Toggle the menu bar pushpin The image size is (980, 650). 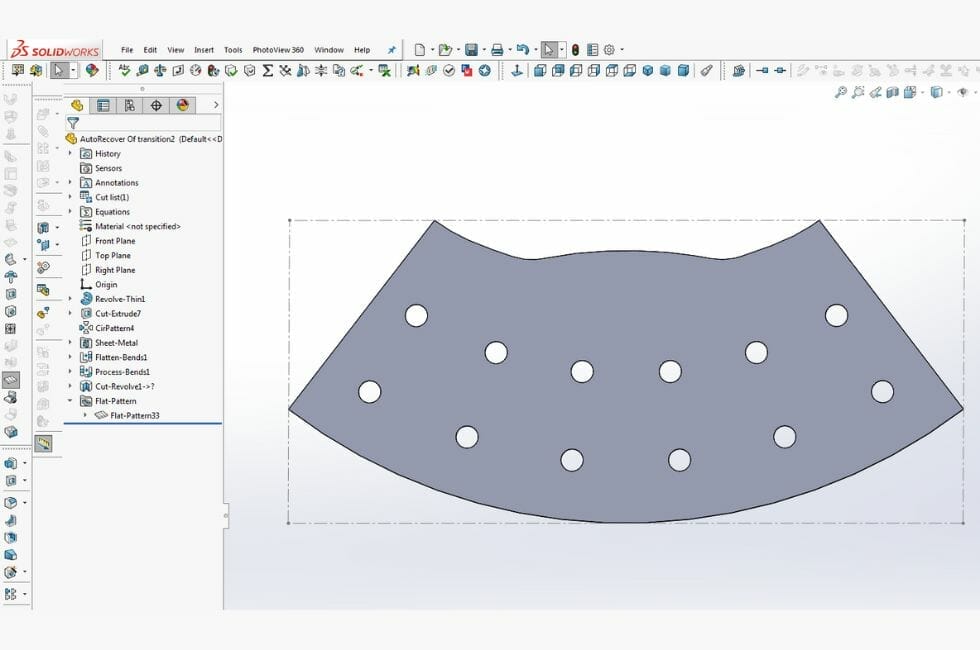tap(391, 49)
